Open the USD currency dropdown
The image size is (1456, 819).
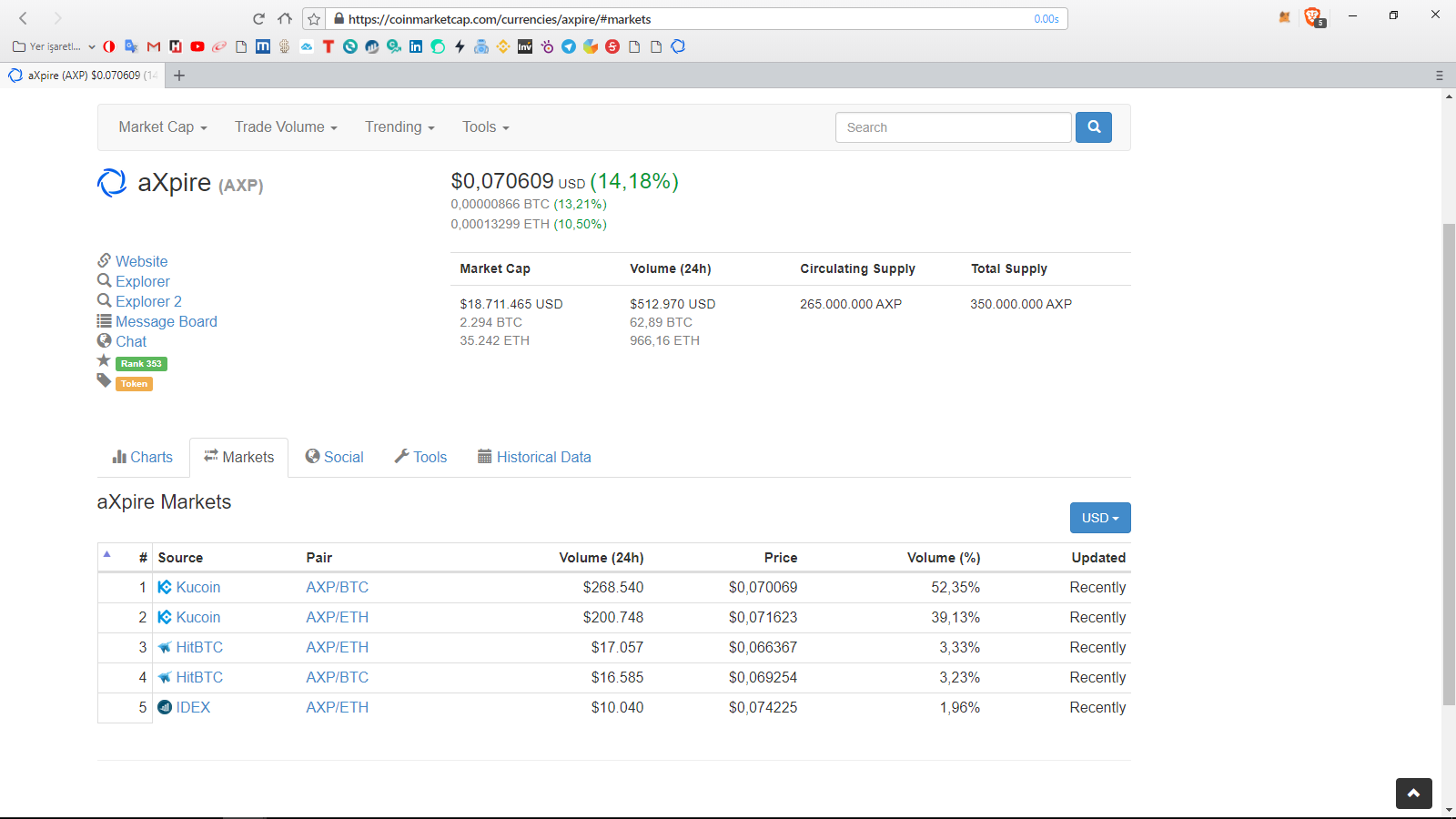pyautogui.click(x=1100, y=518)
